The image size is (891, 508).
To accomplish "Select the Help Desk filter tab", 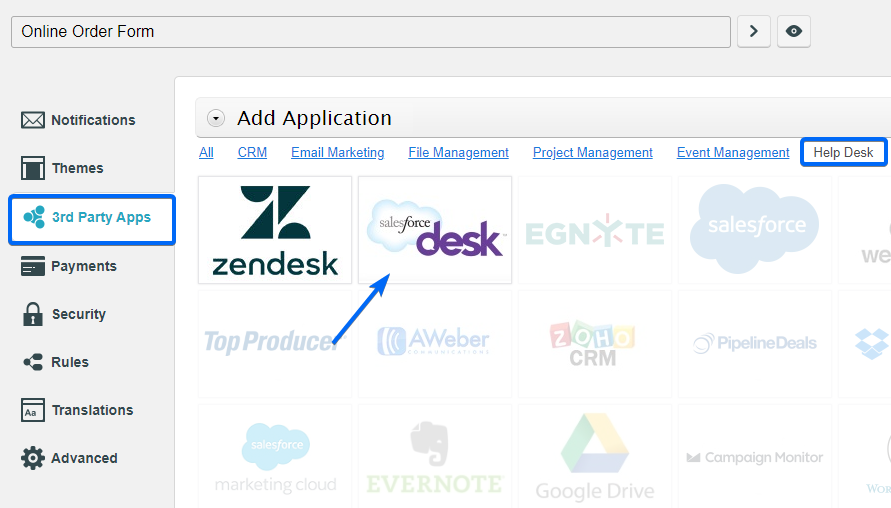I will coord(843,152).
